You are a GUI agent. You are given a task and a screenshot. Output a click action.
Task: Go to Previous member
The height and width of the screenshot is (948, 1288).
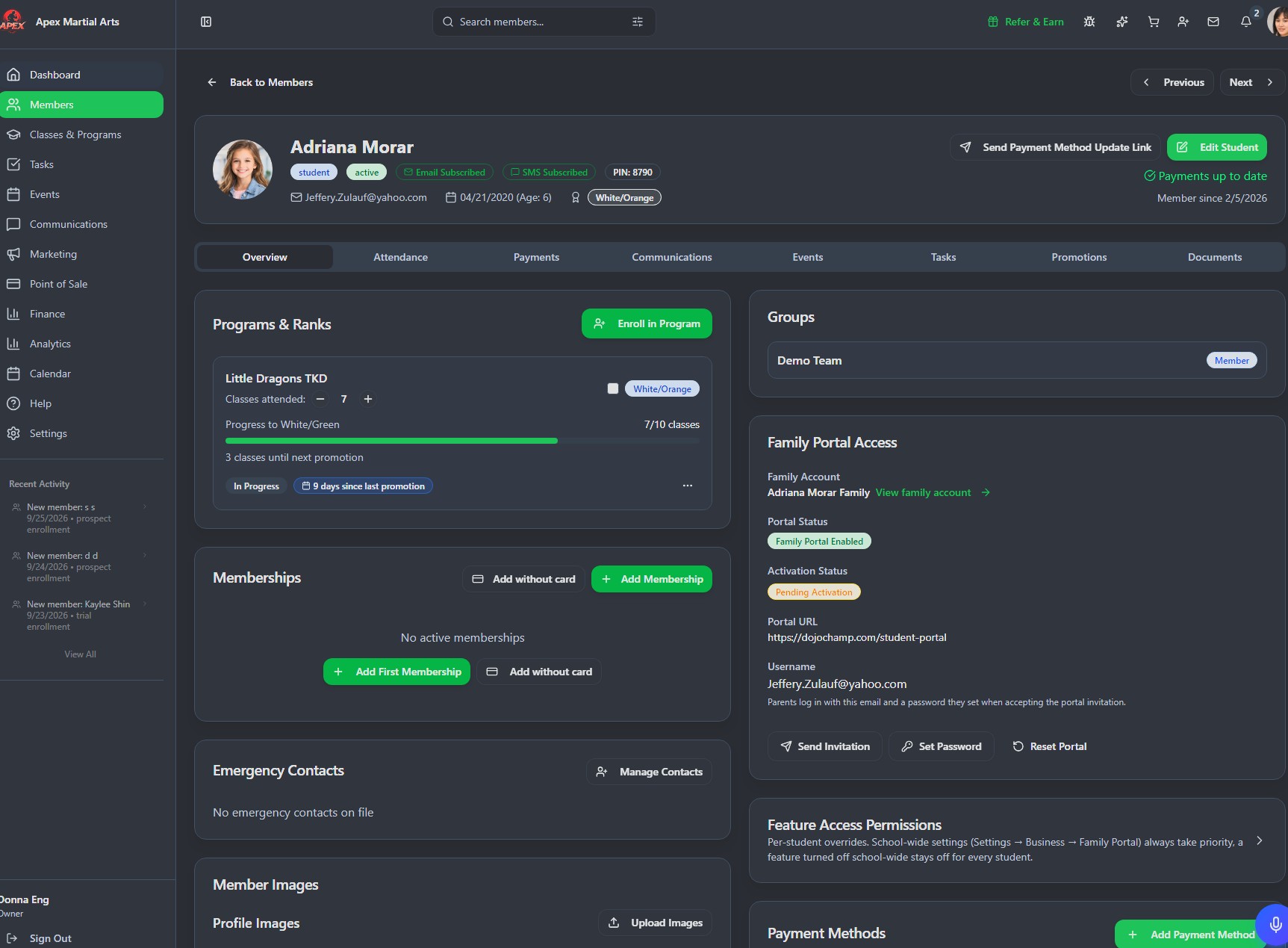(1172, 82)
